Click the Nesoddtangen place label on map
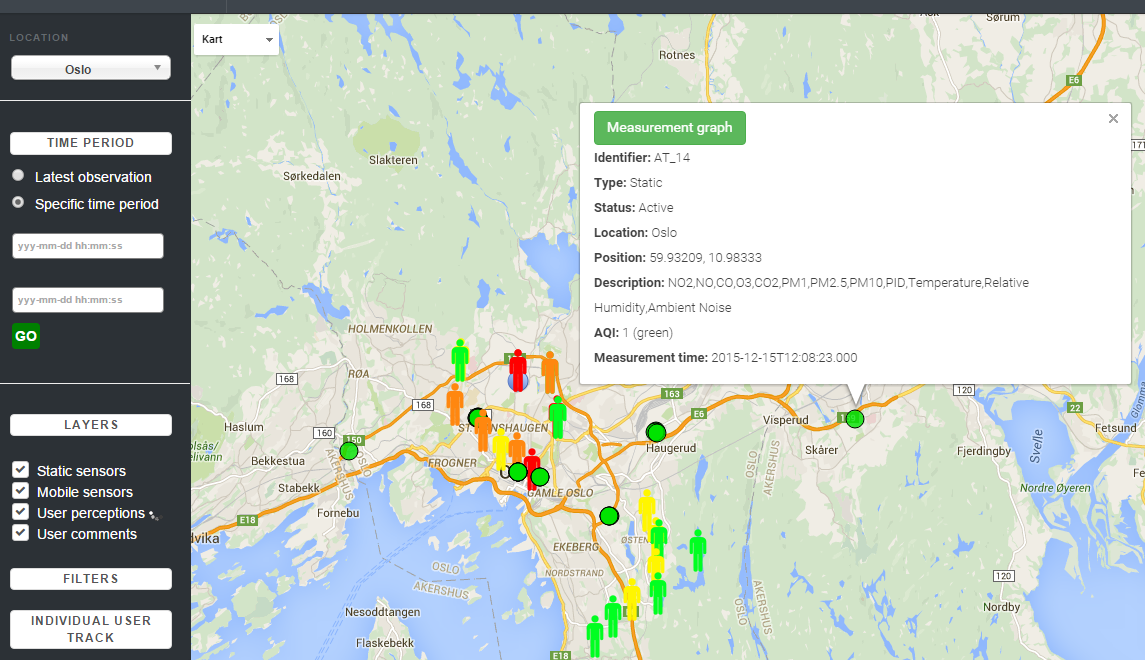Screen dimensions: 1145x660 [x=383, y=612]
